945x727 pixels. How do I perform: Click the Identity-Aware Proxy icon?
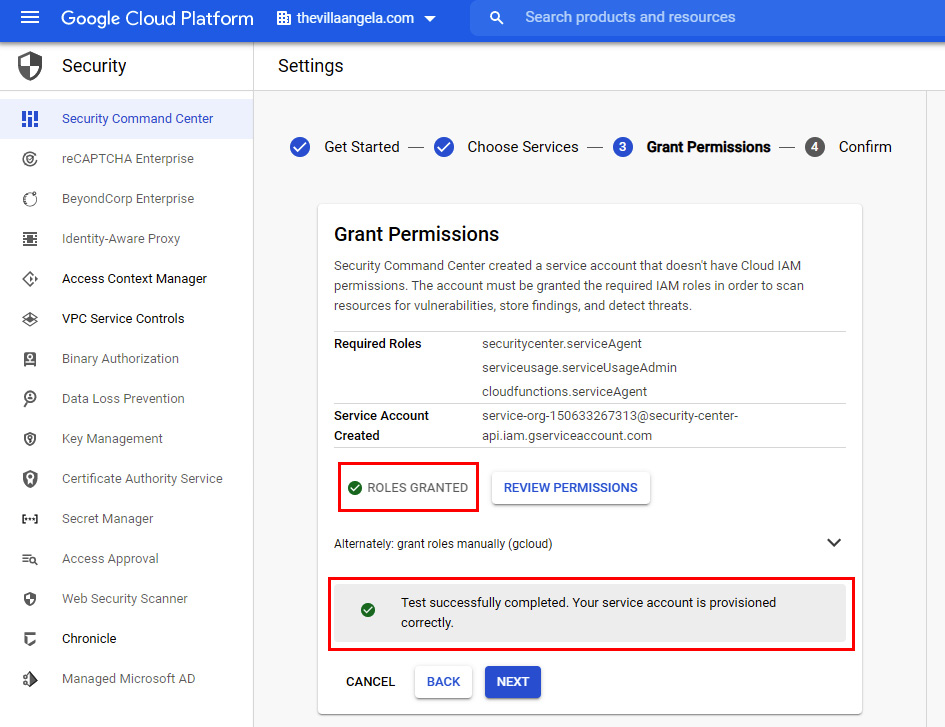30,239
